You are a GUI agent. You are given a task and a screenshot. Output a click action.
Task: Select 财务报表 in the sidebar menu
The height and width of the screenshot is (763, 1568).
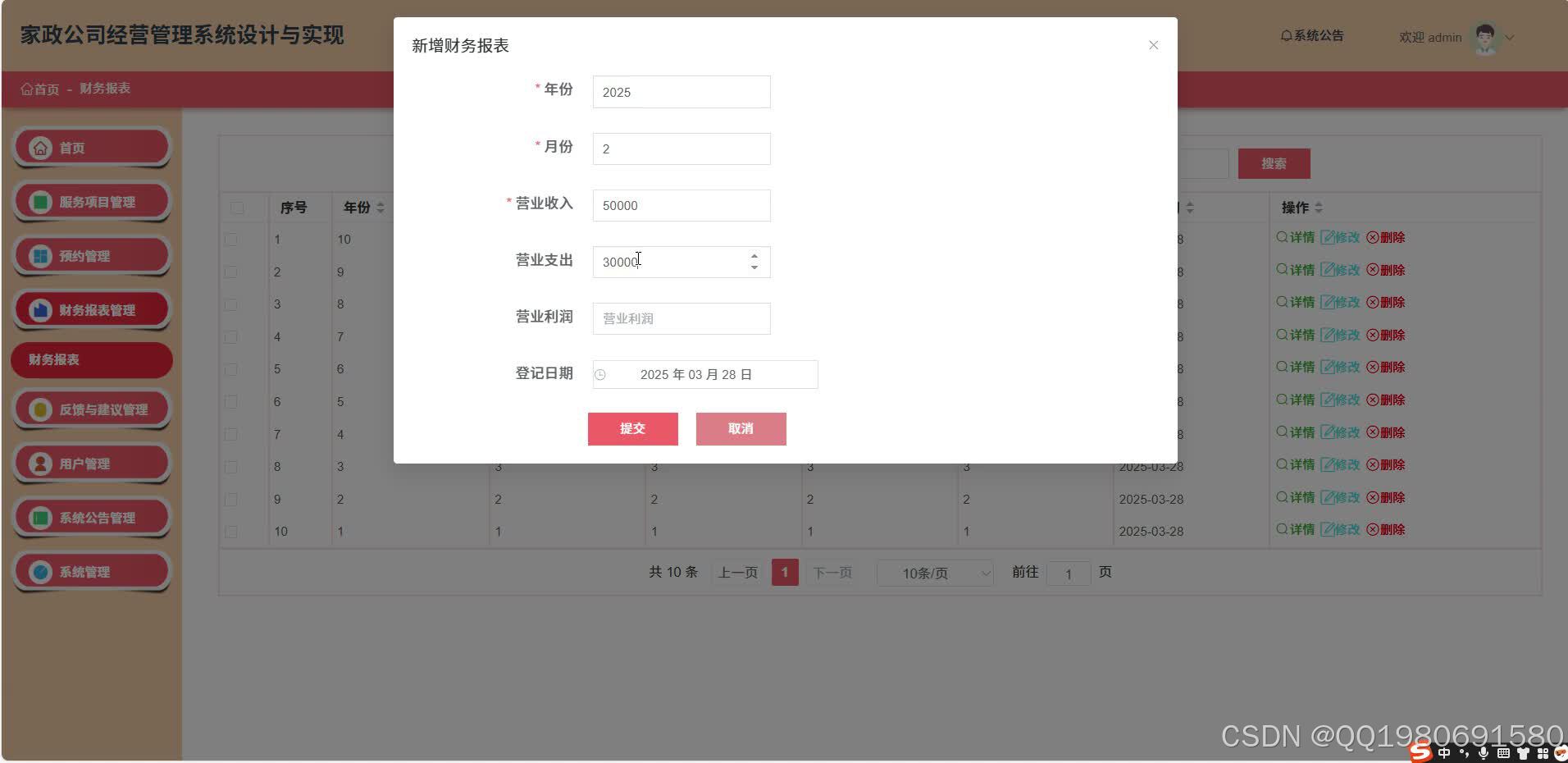click(91, 359)
